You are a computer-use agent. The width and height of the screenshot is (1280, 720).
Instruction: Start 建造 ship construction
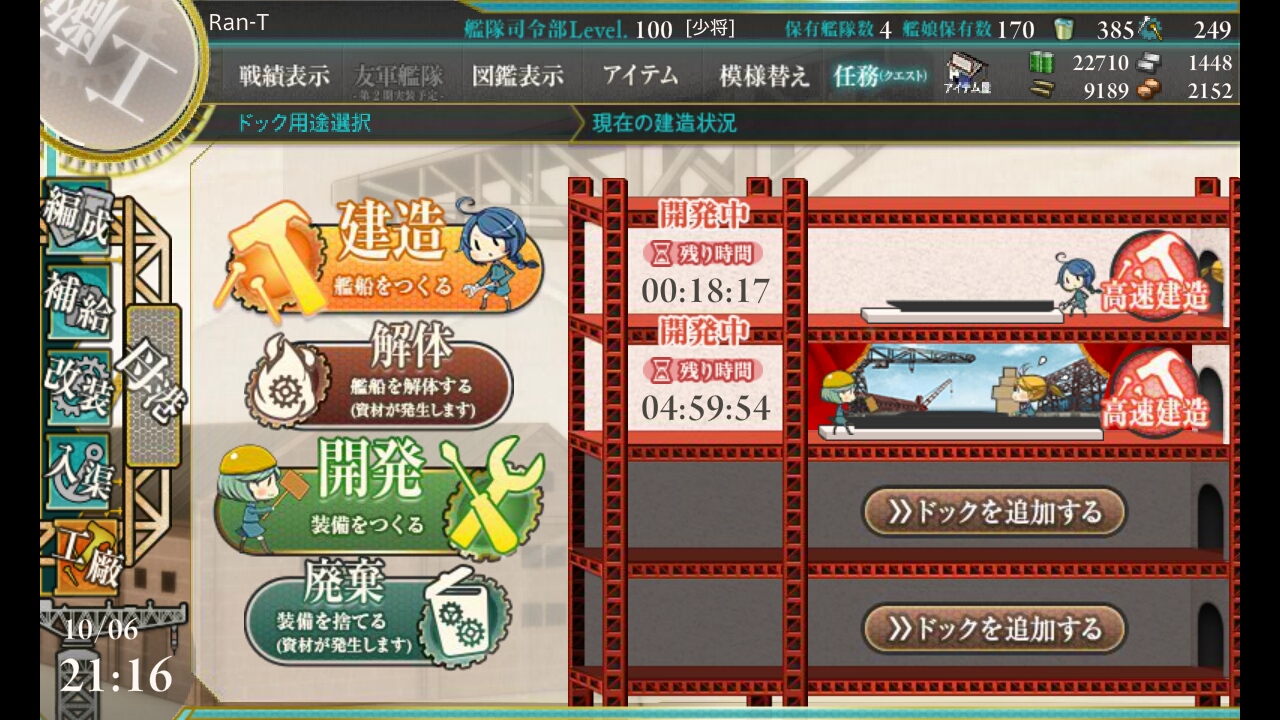pyautogui.click(x=386, y=256)
